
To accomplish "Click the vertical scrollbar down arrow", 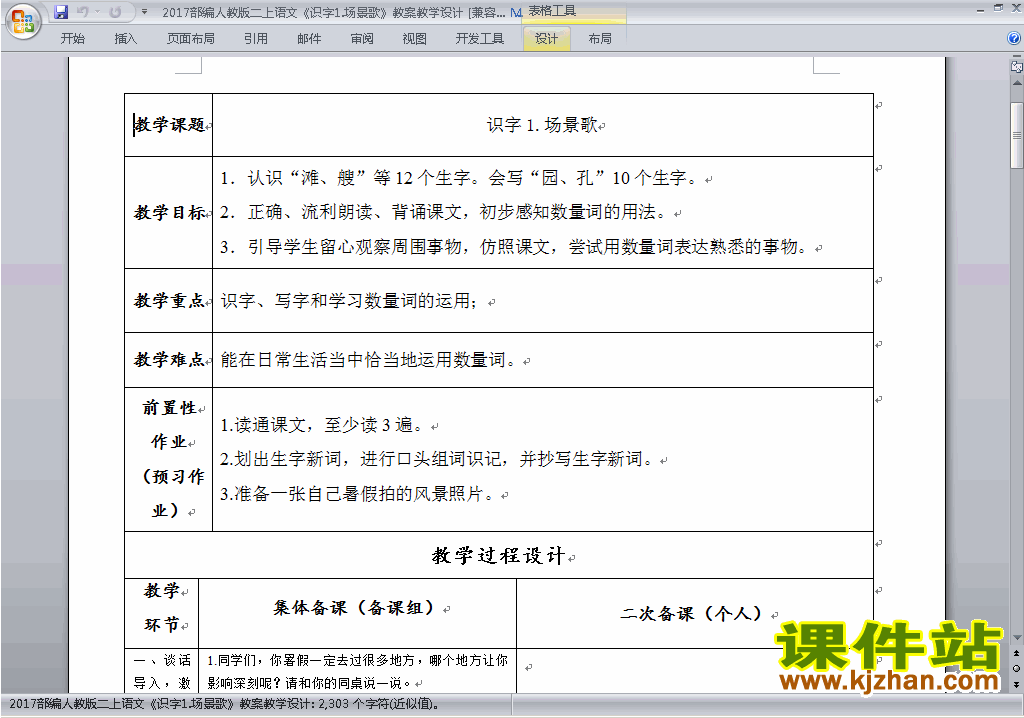I will tap(1017, 638).
